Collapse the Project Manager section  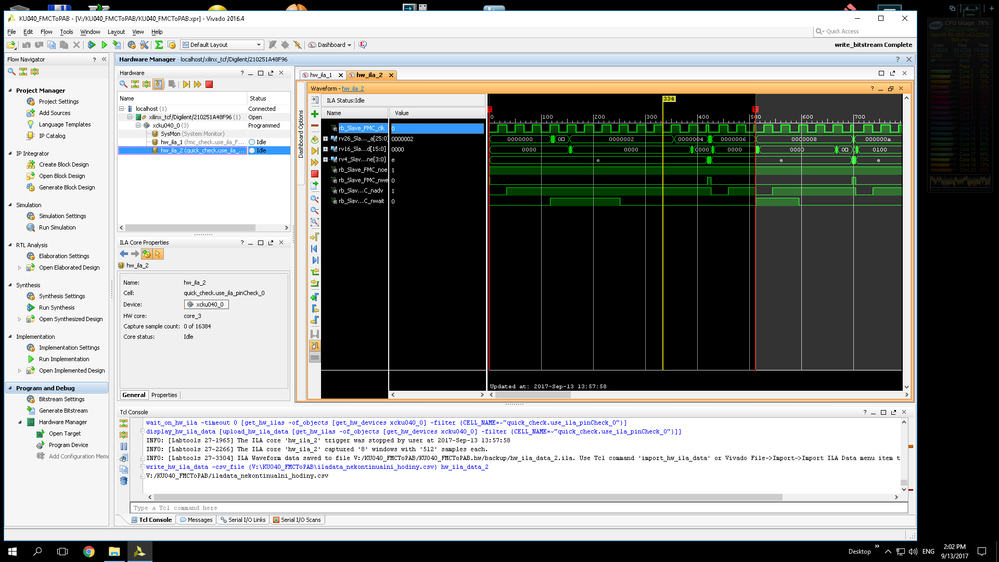10,90
